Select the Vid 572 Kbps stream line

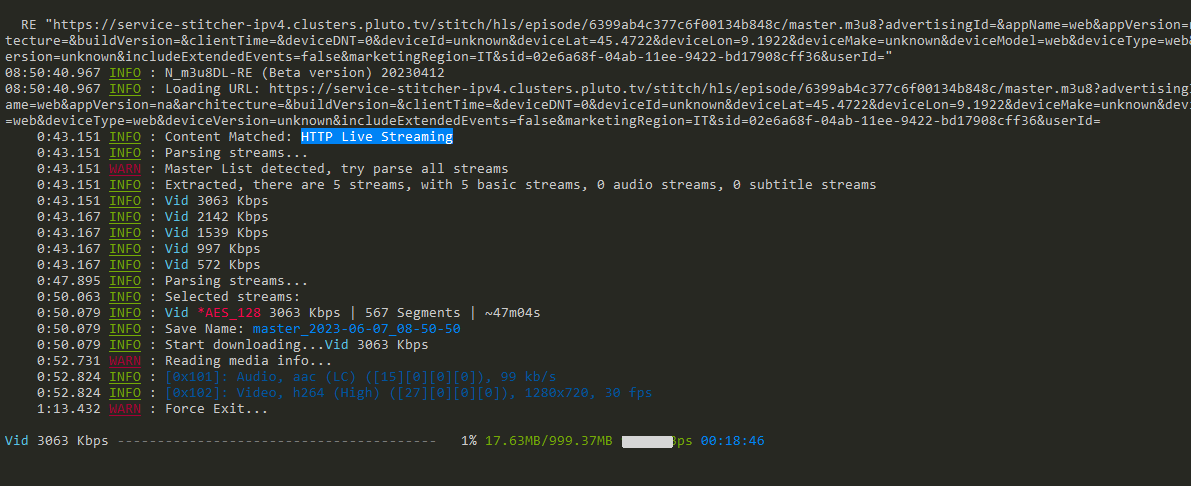212,265
